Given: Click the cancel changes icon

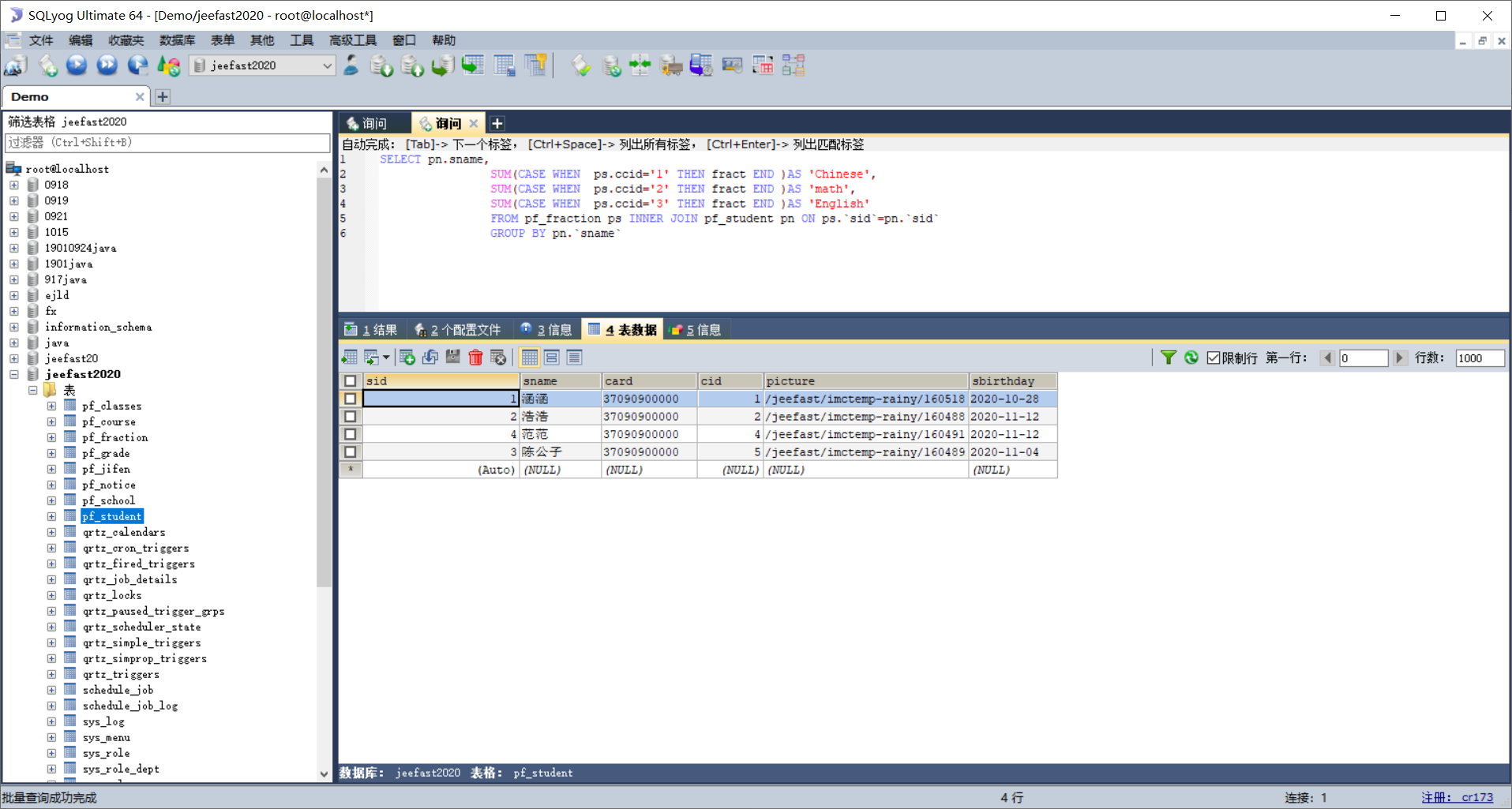Looking at the screenshot, I should click(x=498, y=358).
